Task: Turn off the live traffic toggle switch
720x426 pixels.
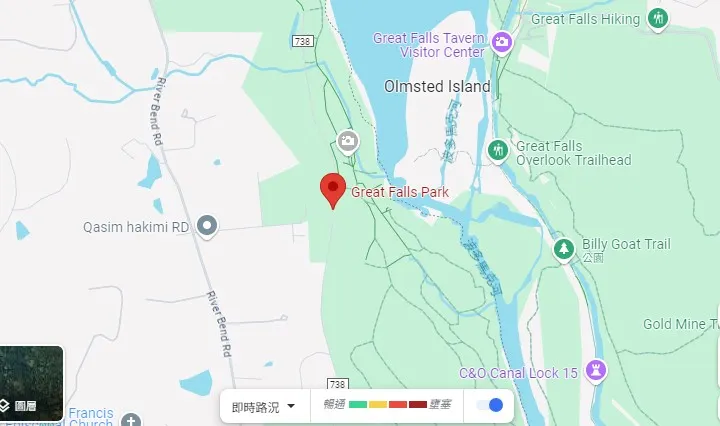Action: (x=489, y=405)
